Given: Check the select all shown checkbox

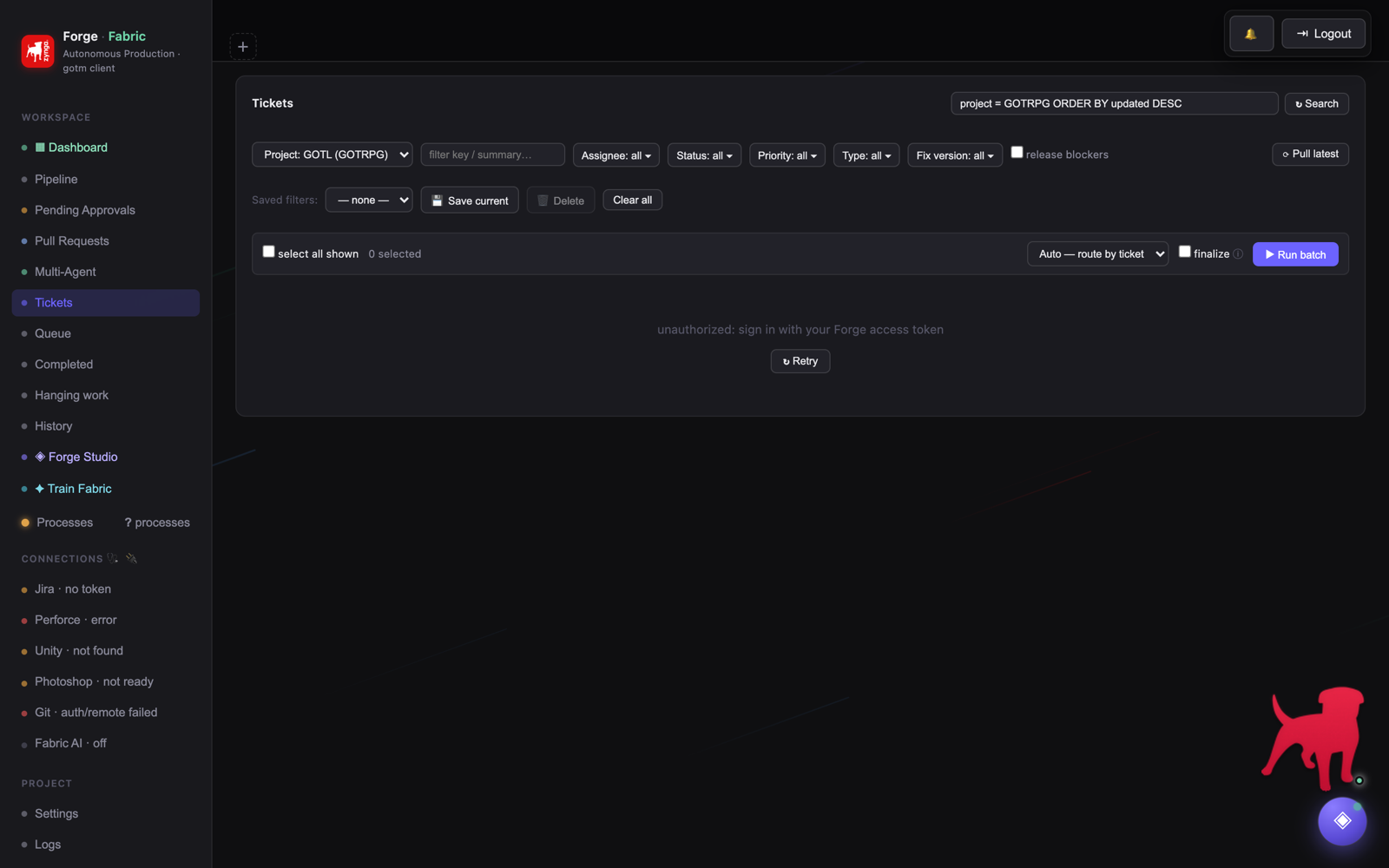Looking at the screenshot, I should pyautogui.click(x=269, y=252).
